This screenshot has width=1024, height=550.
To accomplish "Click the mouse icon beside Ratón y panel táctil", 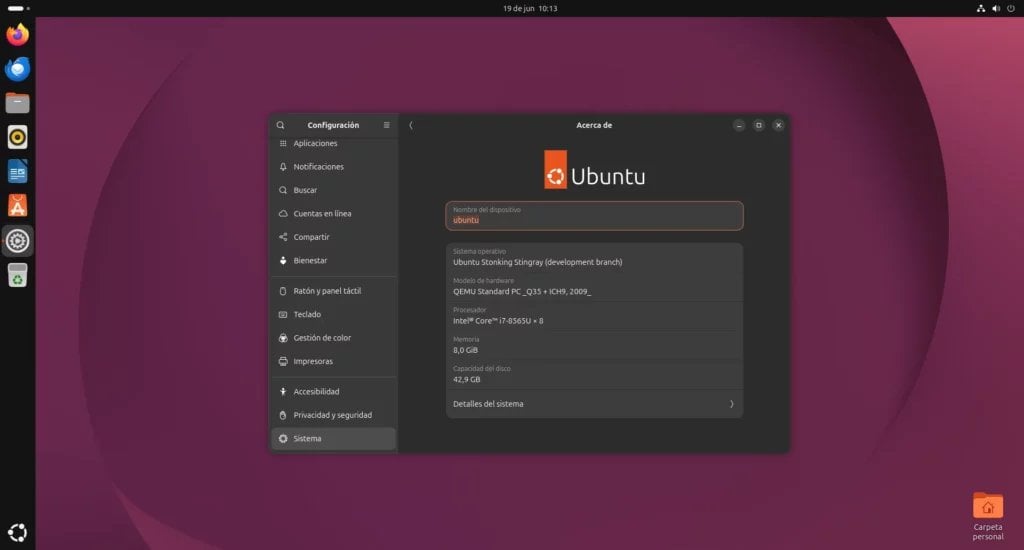I will 283,291.
